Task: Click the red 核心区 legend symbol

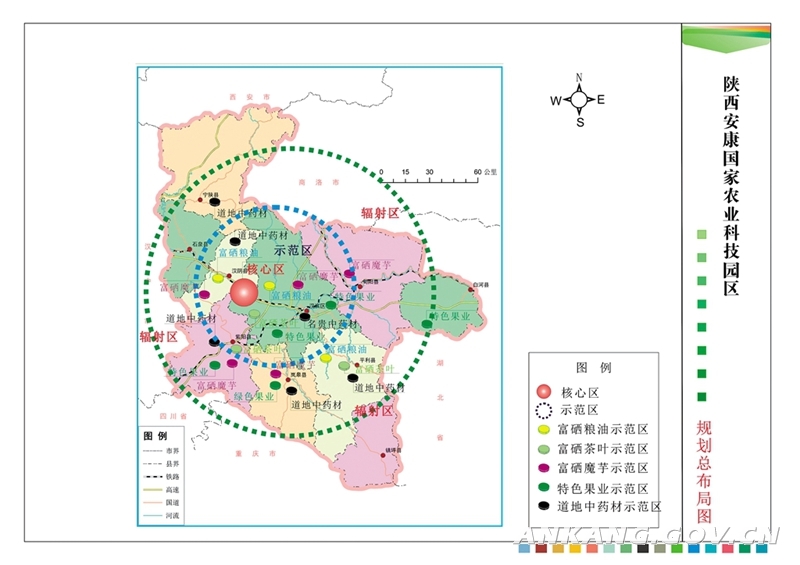Action: pyautogui.click(x=543, y=391)
